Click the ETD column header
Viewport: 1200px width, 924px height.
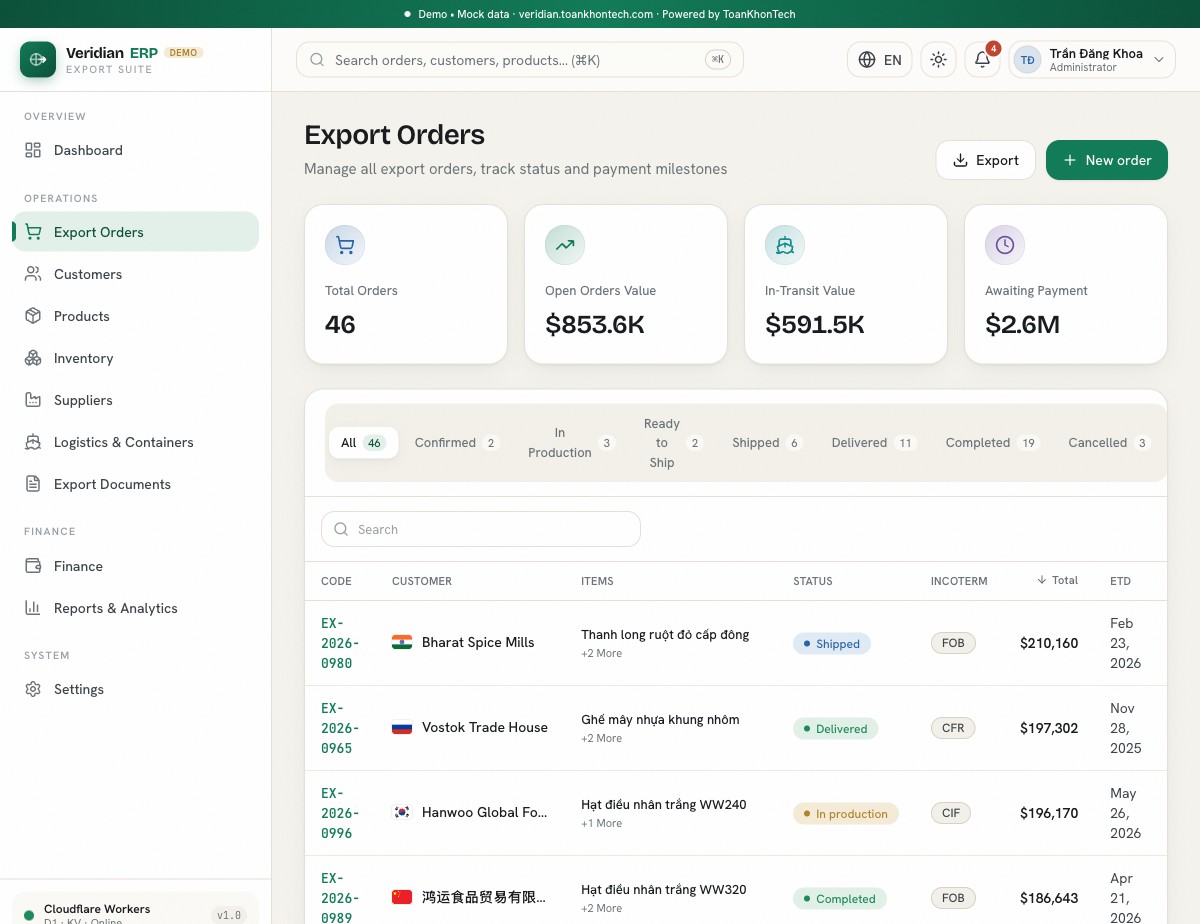point(1120,581)
